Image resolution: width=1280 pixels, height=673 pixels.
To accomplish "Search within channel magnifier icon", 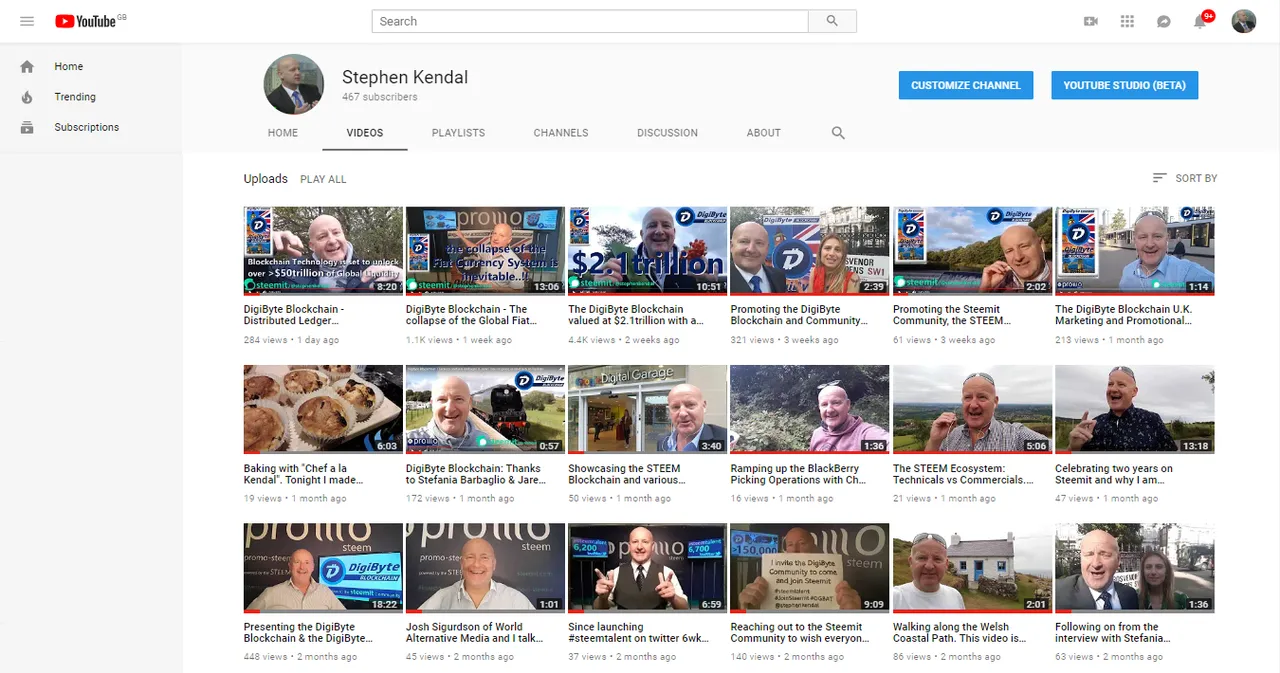I will coord(838,133).
